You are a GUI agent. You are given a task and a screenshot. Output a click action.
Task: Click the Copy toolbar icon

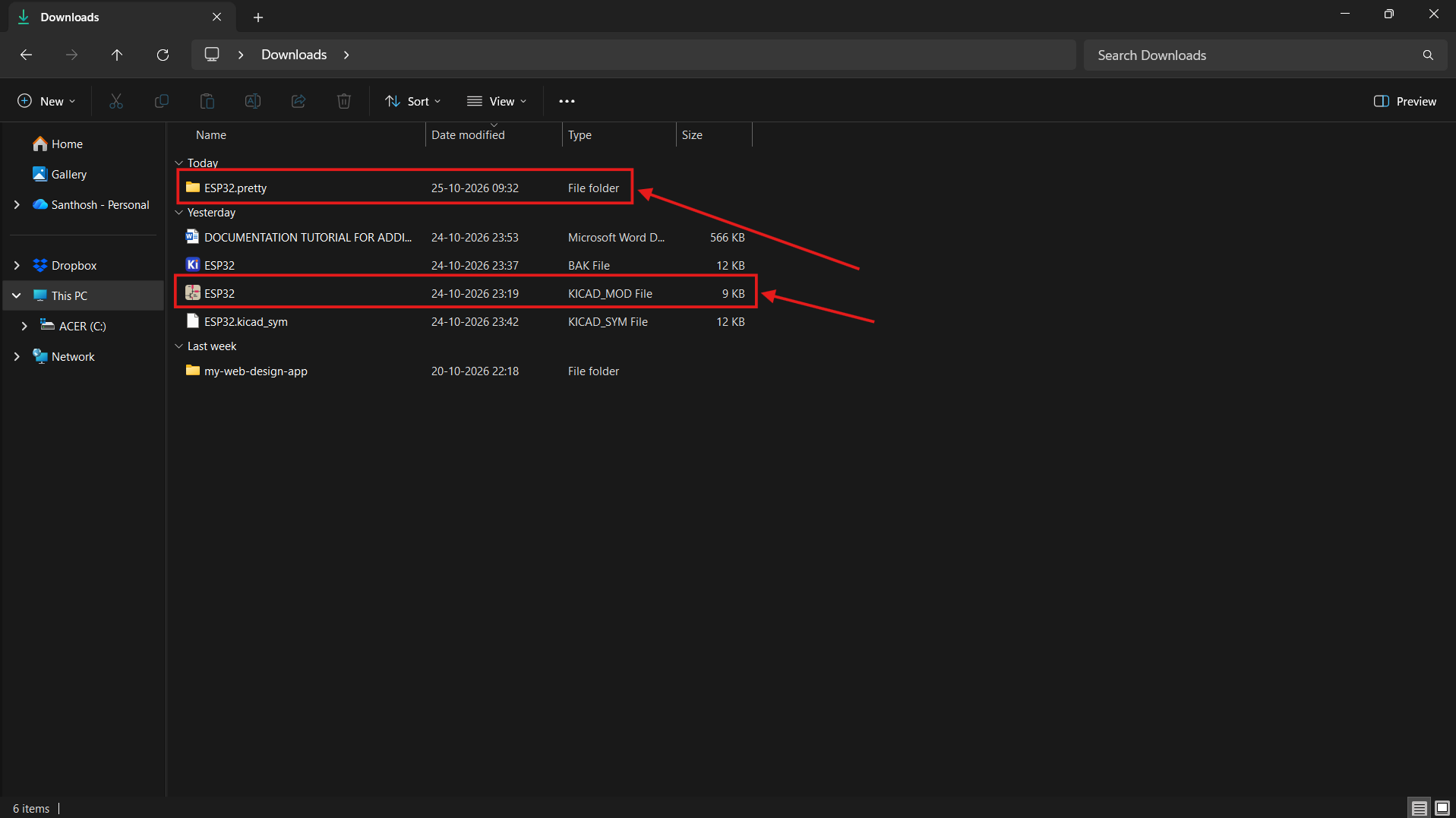coord(162,101)
